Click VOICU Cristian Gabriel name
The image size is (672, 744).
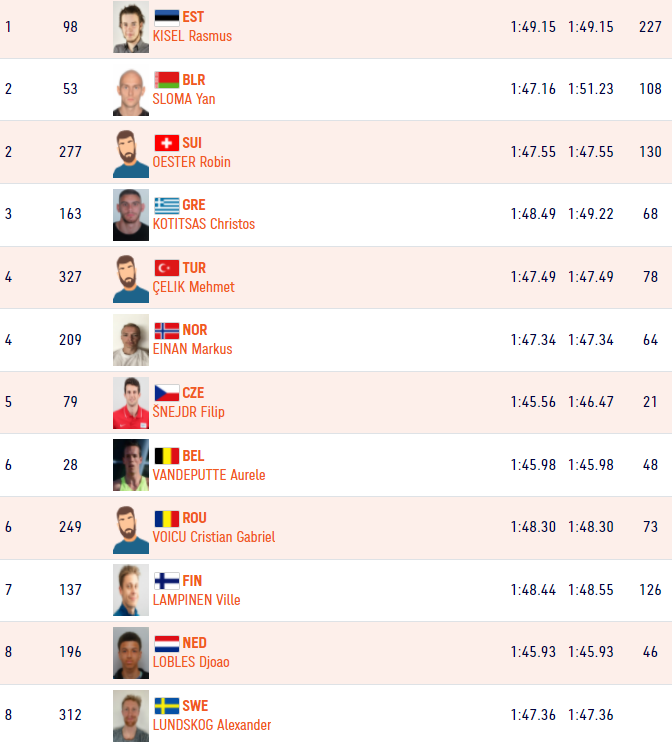[x=214, y=537]
